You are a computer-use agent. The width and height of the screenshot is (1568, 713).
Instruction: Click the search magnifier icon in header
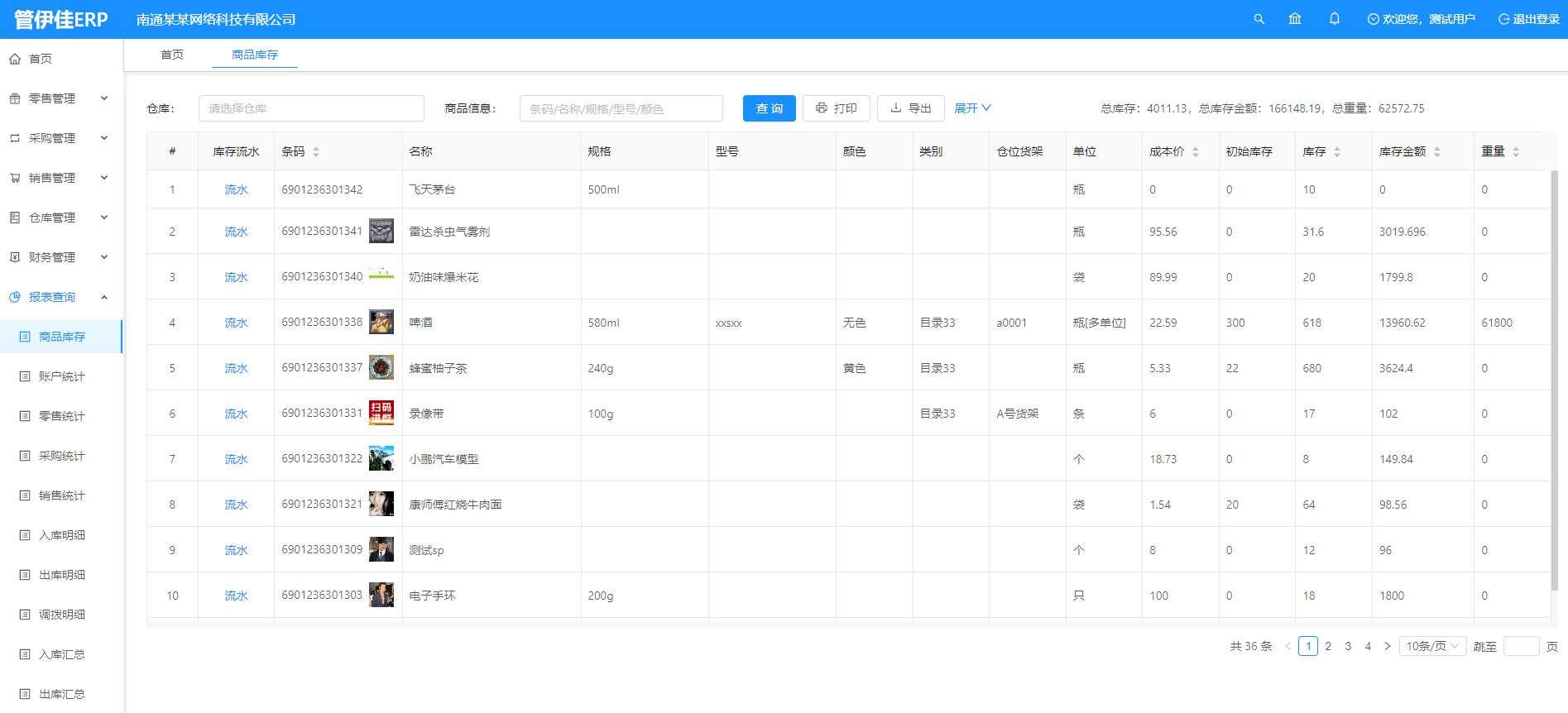point(1259,19)
